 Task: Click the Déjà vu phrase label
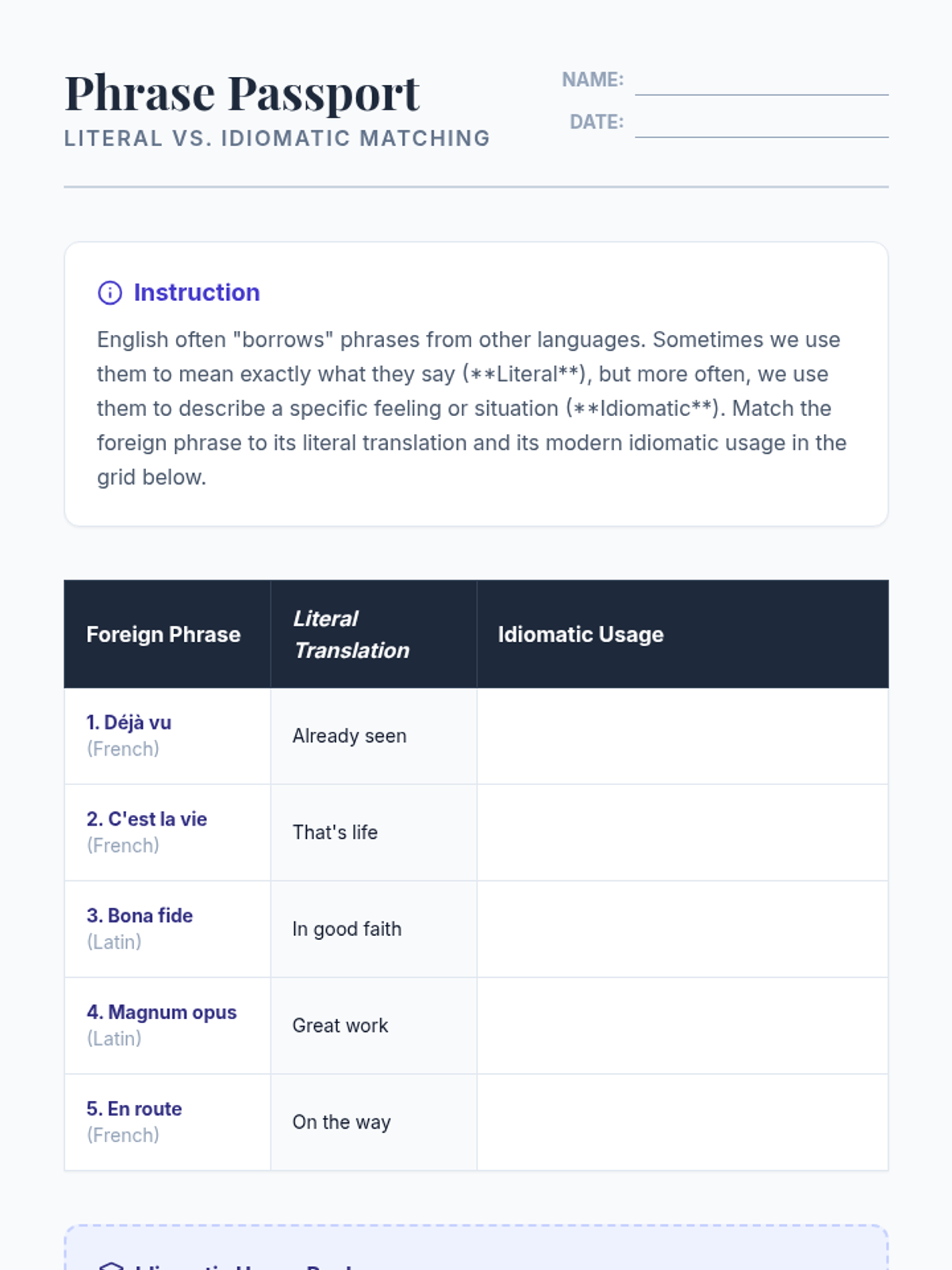tap(129, 723)
